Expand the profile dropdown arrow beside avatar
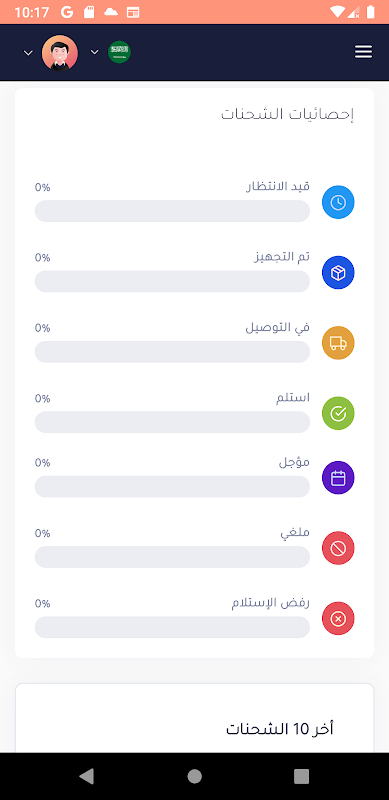This screenshot has width=389, height=800. pyautogui.click(x=29, y=53)
